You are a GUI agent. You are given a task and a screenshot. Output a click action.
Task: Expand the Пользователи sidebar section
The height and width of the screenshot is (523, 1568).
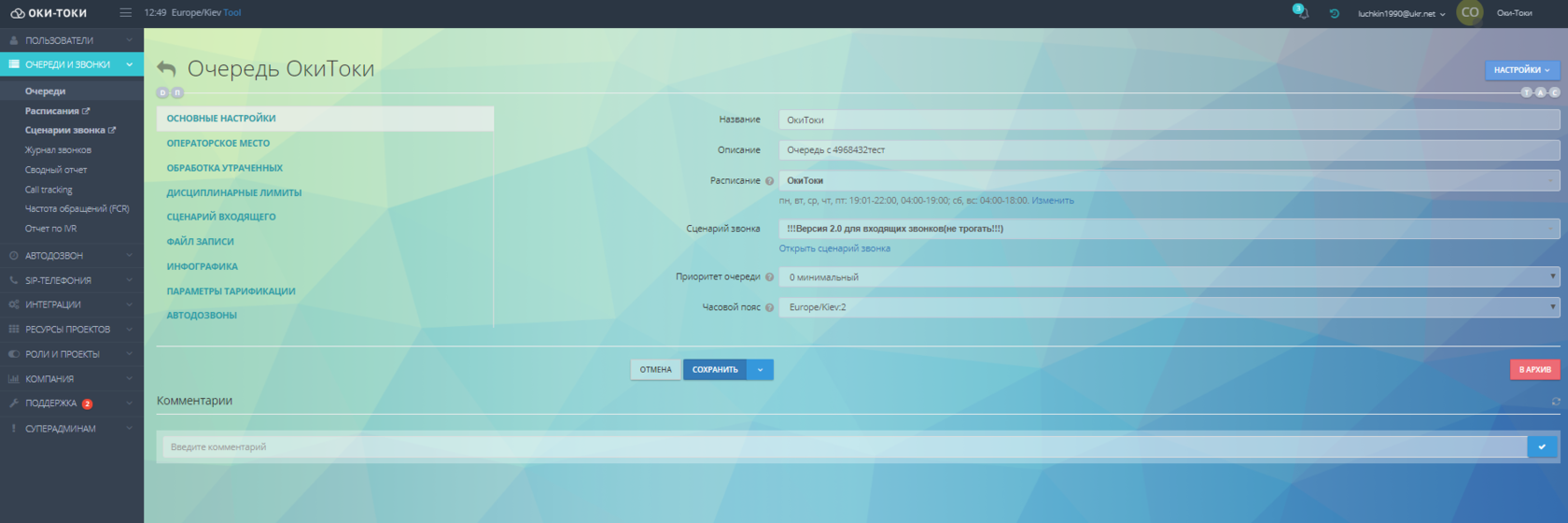(x=72, y=41)
